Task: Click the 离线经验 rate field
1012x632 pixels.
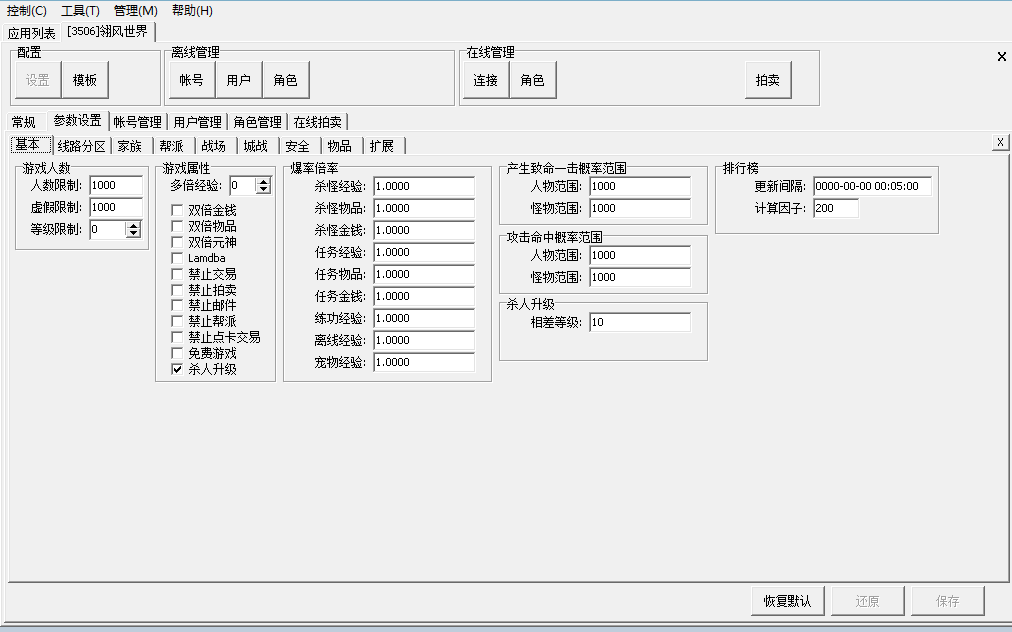Action: 424,340
